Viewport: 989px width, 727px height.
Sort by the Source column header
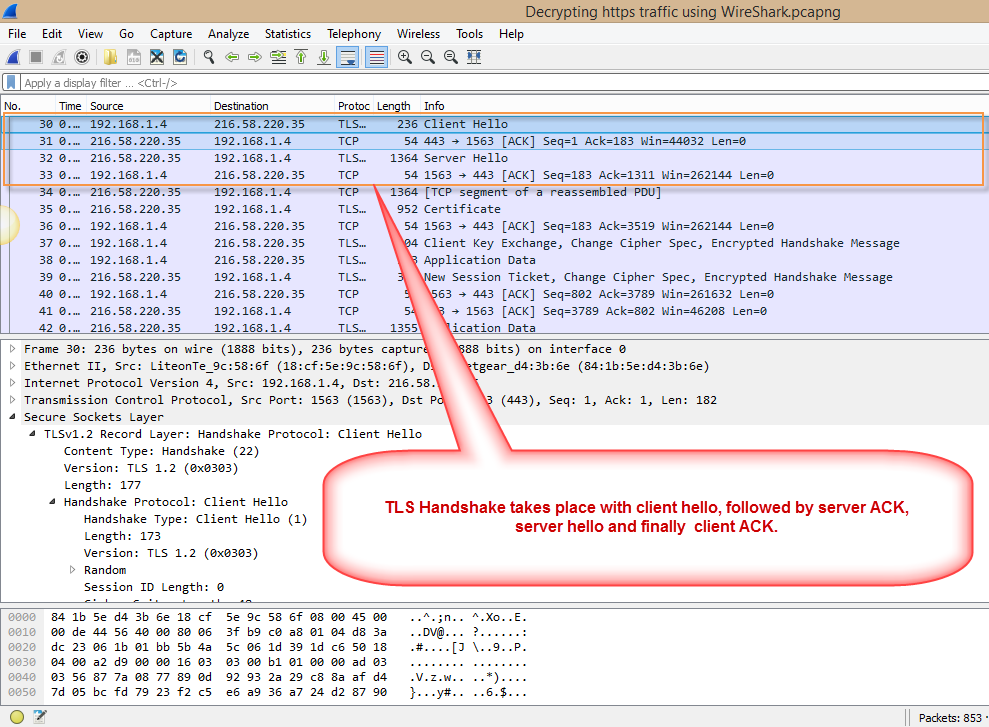(x=148, y=106)
